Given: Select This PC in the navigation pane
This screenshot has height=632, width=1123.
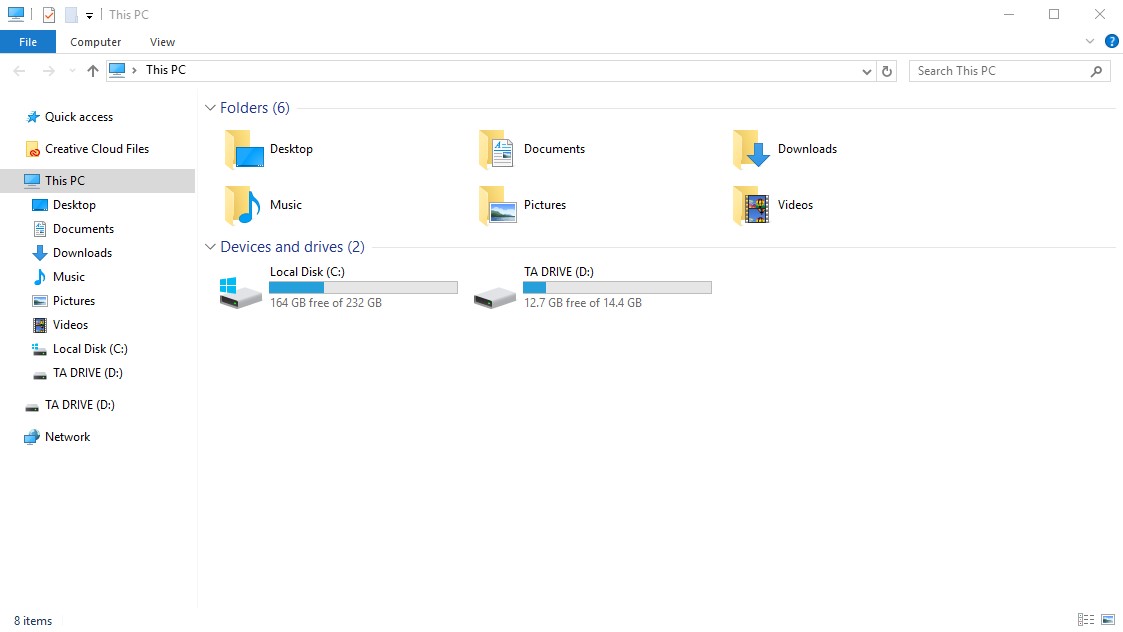Looking at the screenshot, I should click(x=97, y=181).
